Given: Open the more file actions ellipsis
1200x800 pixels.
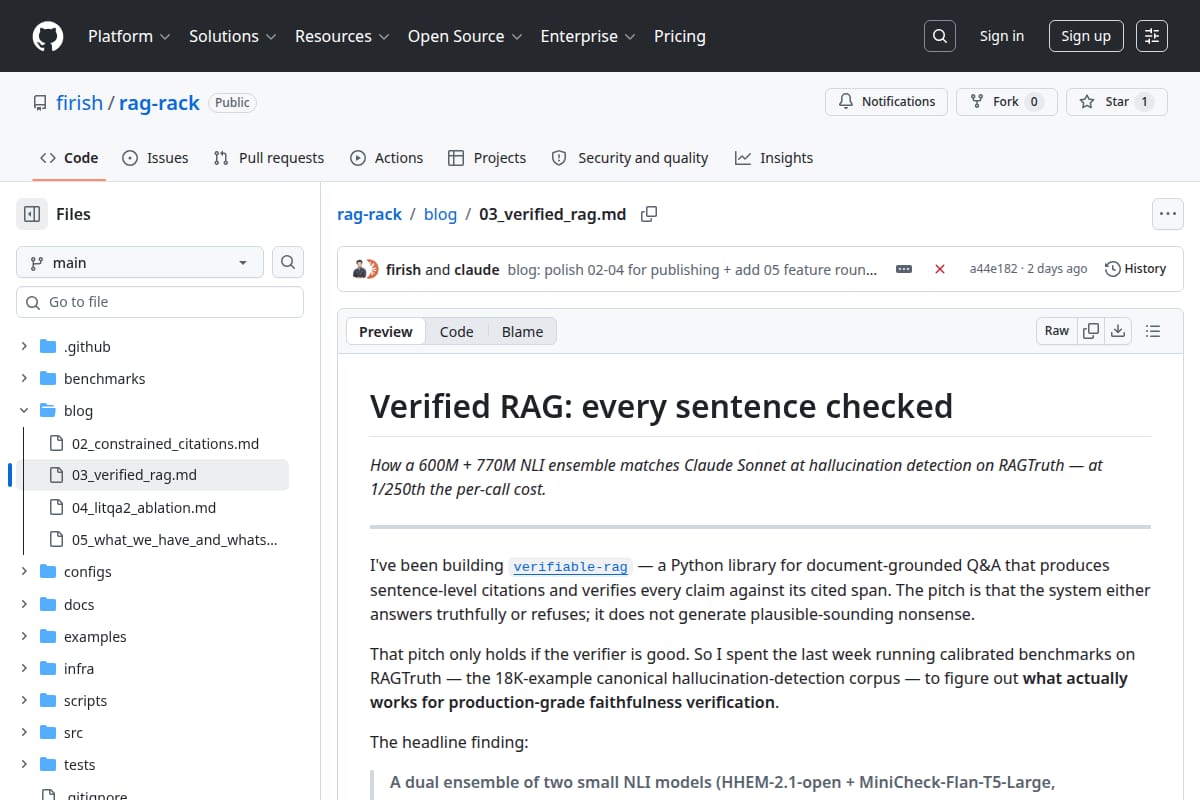Looking at the screenshot, I should [x=1168, y=214].
